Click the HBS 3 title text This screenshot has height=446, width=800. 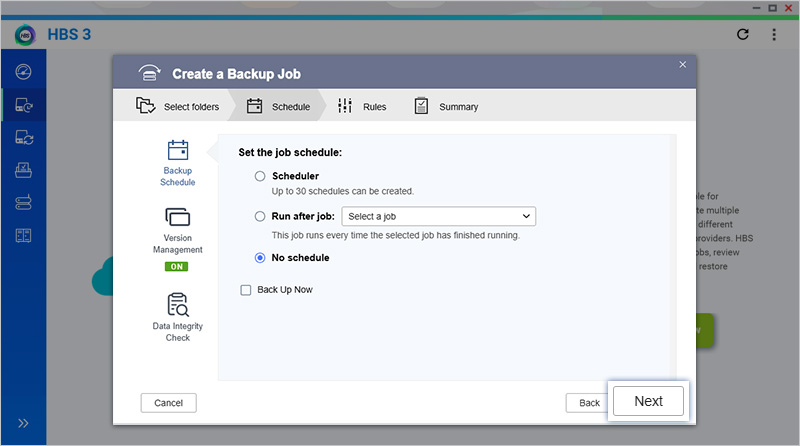[69, 34]
